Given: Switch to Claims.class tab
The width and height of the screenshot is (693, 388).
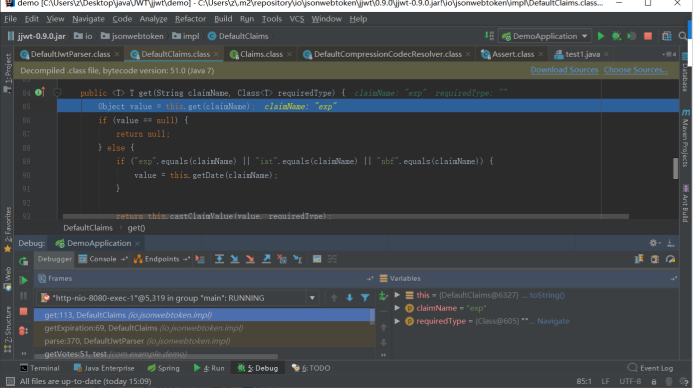Looking at the screenshot, I should click(x=261, y=54).
